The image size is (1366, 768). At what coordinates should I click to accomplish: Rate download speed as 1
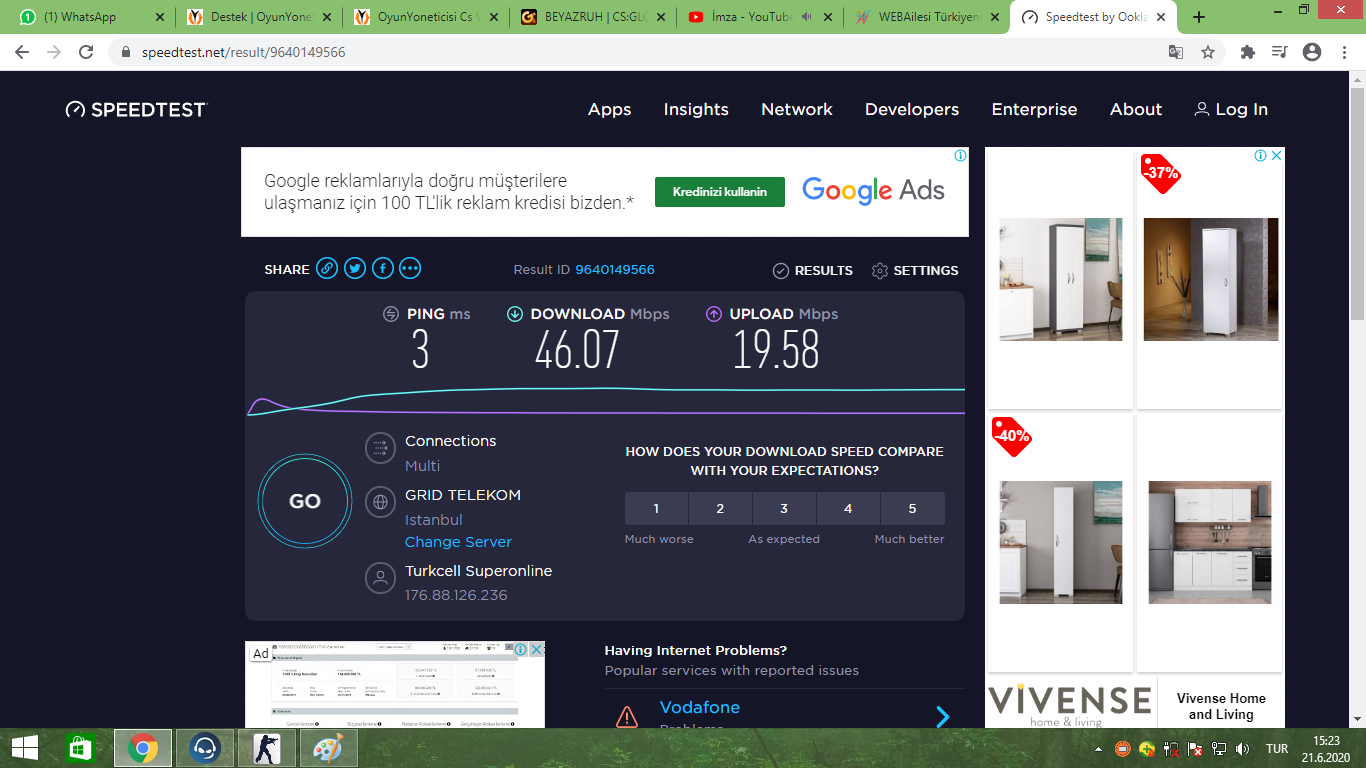tap(656, 508)
